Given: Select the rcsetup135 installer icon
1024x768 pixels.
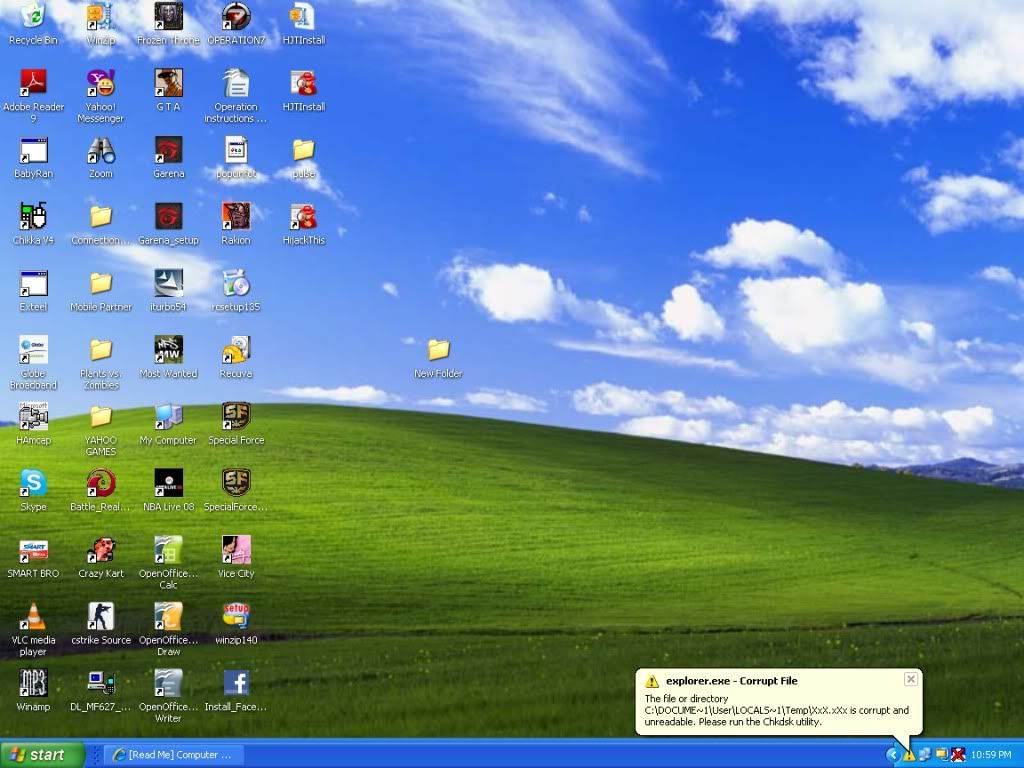Looking at the screenshot, I should (x=236, y=291).
